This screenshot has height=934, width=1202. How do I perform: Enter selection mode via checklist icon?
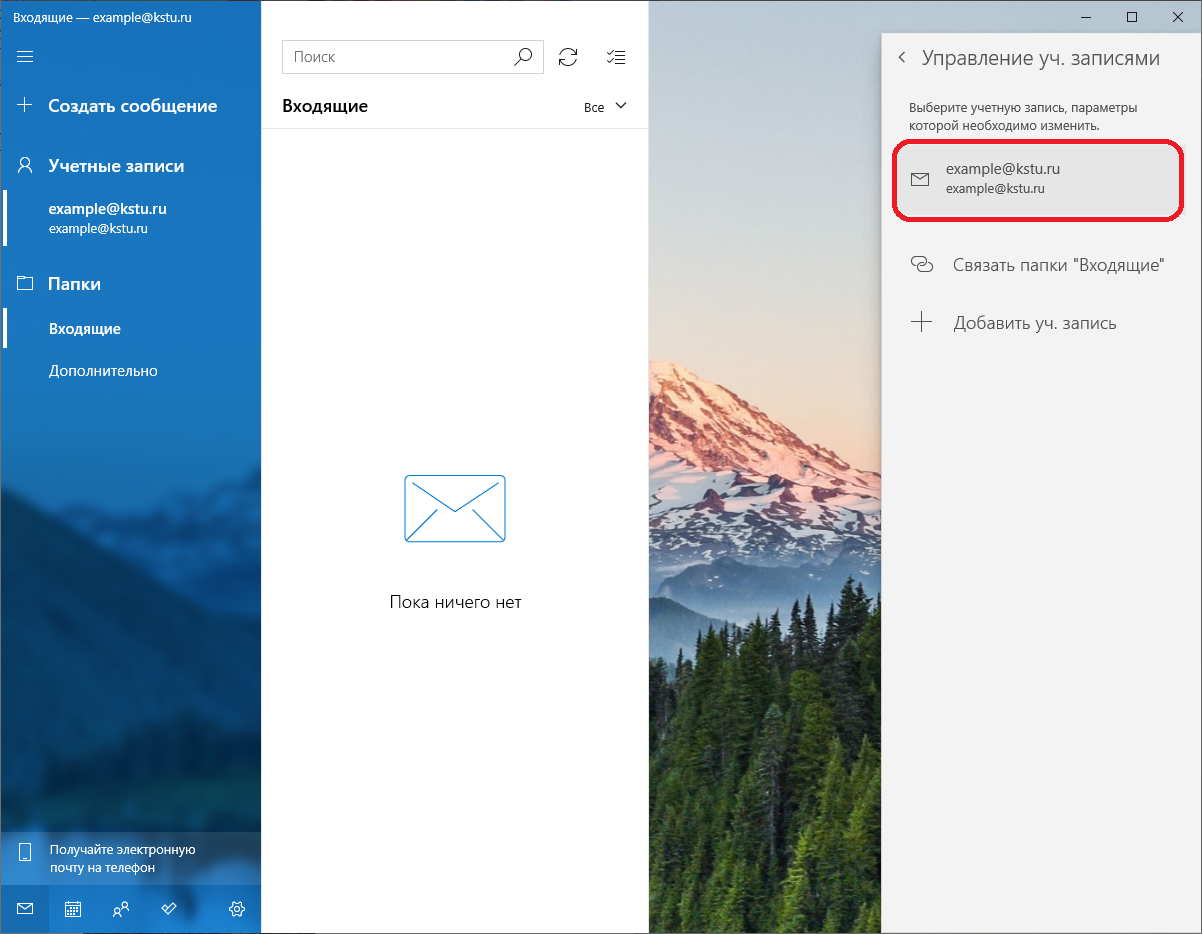[x=616, y=57]
